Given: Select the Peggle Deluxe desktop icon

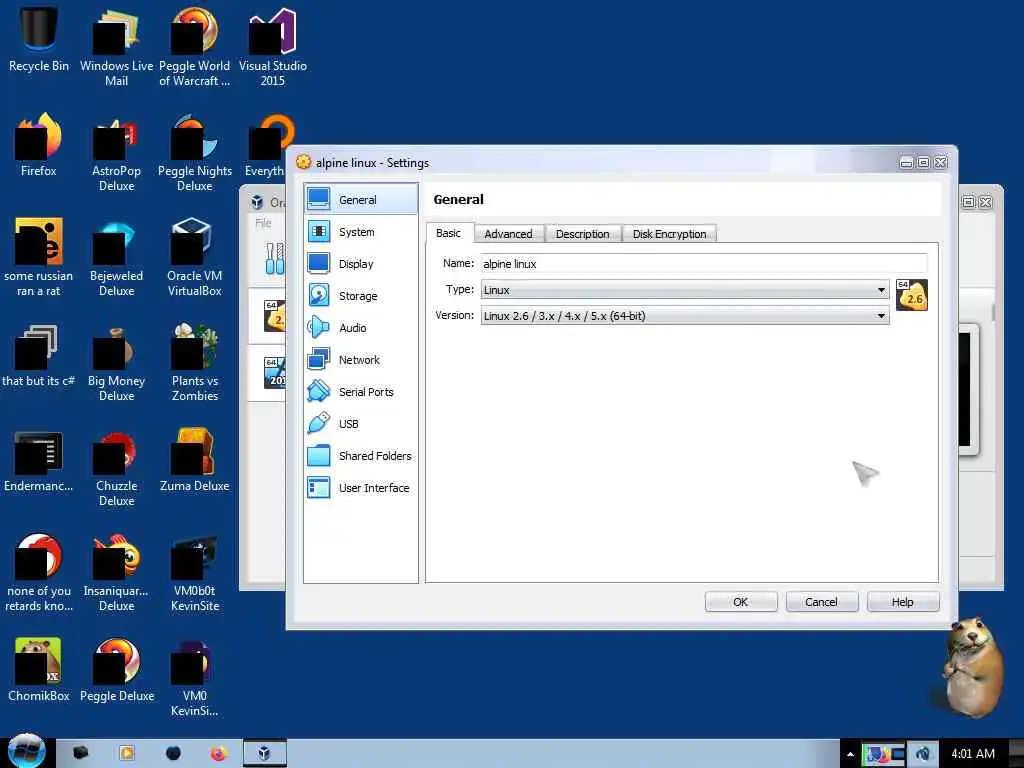Looking at the screenshot, I should [x=116, y=670].
